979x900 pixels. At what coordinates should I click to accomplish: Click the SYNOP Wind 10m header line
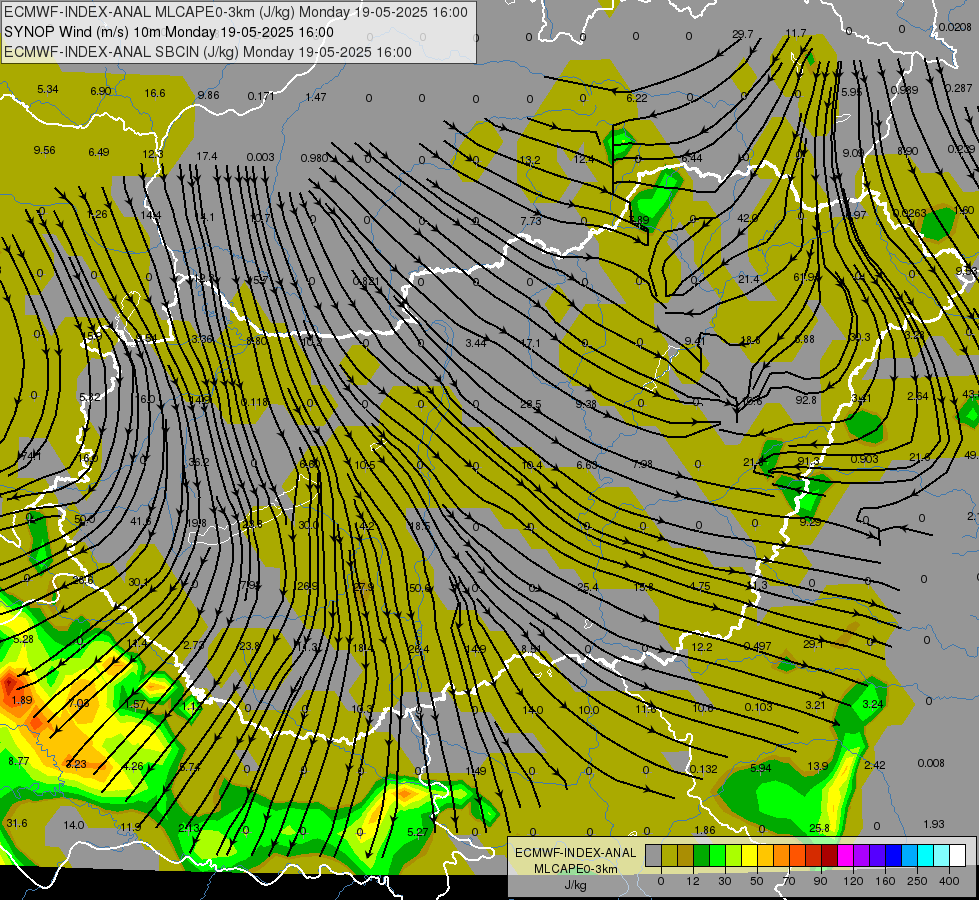[169, 32]
